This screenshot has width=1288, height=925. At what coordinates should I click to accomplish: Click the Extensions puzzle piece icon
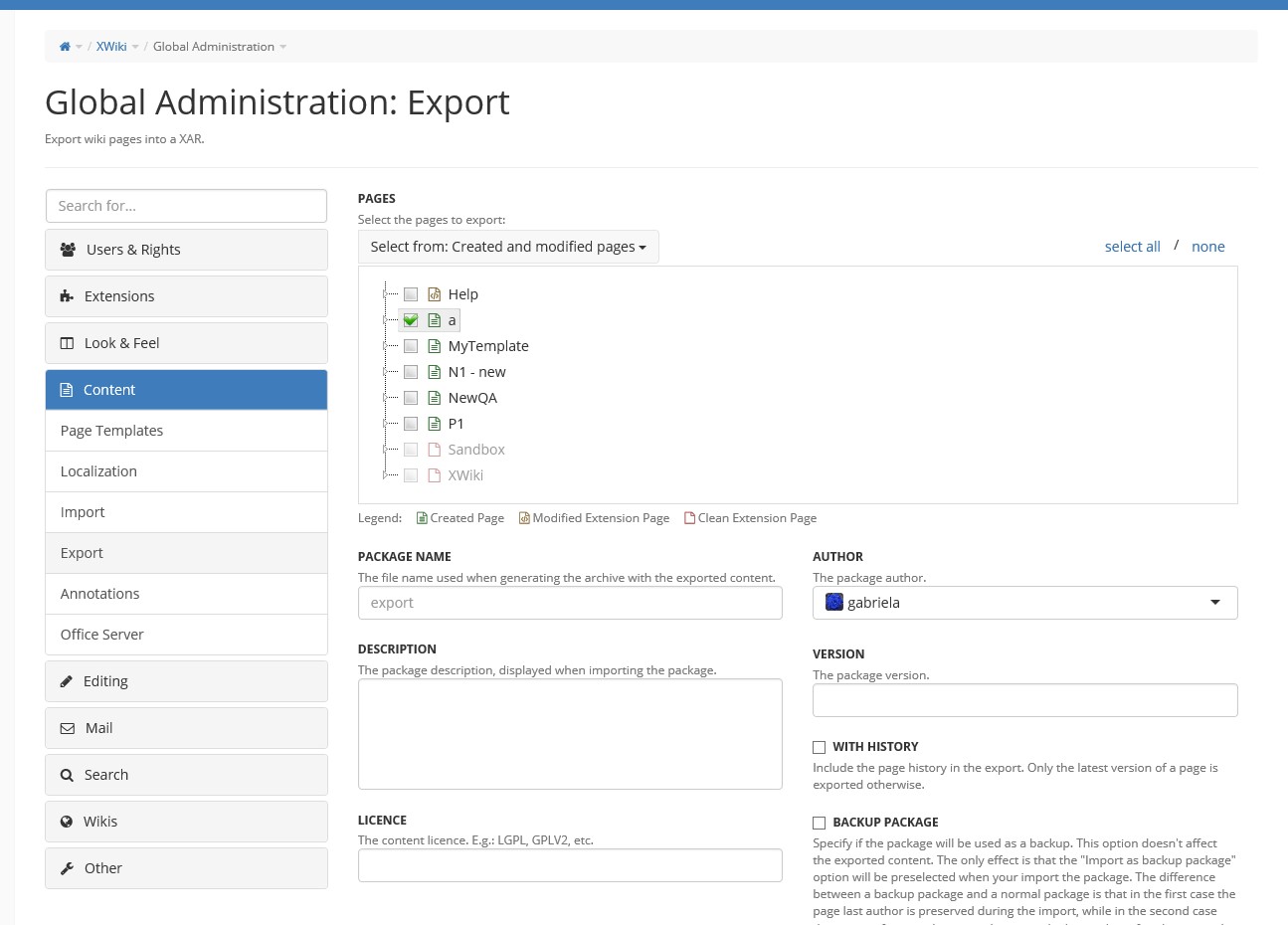pyautogui.click(x=67, y=296)
